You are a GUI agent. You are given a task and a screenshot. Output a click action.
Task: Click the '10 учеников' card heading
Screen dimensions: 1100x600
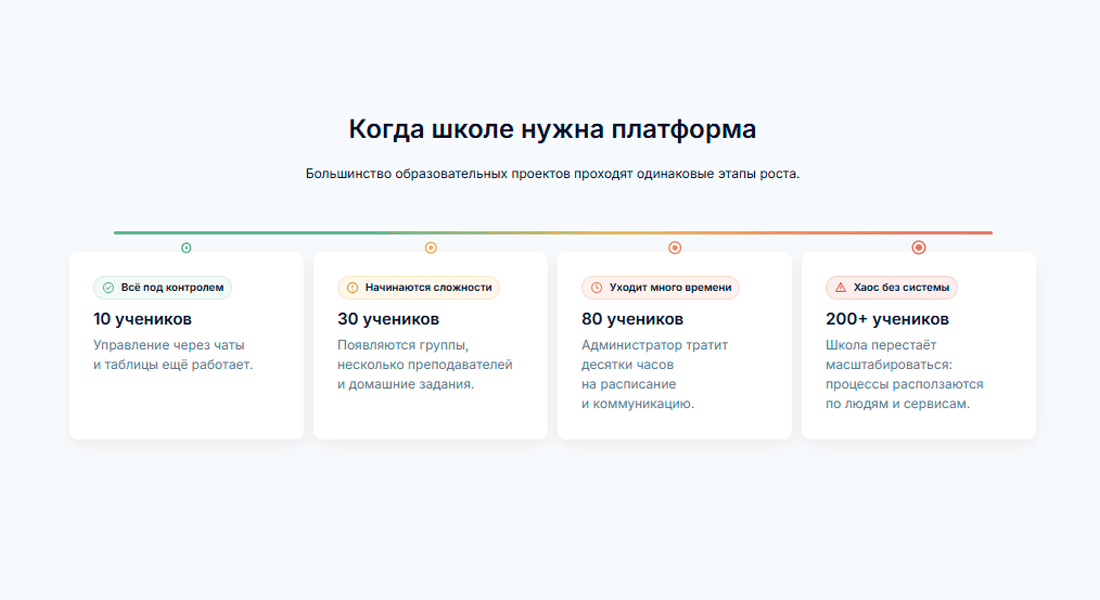[x=142, y=319]
